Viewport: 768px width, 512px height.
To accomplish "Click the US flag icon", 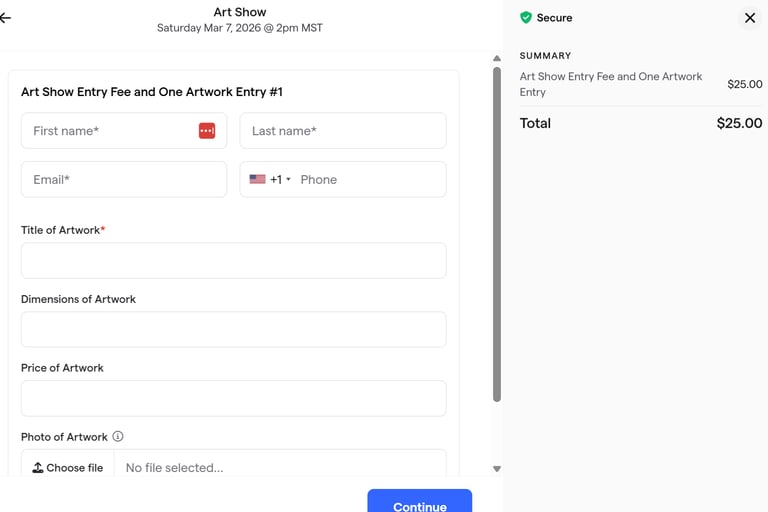I will [x=257, y=180].
